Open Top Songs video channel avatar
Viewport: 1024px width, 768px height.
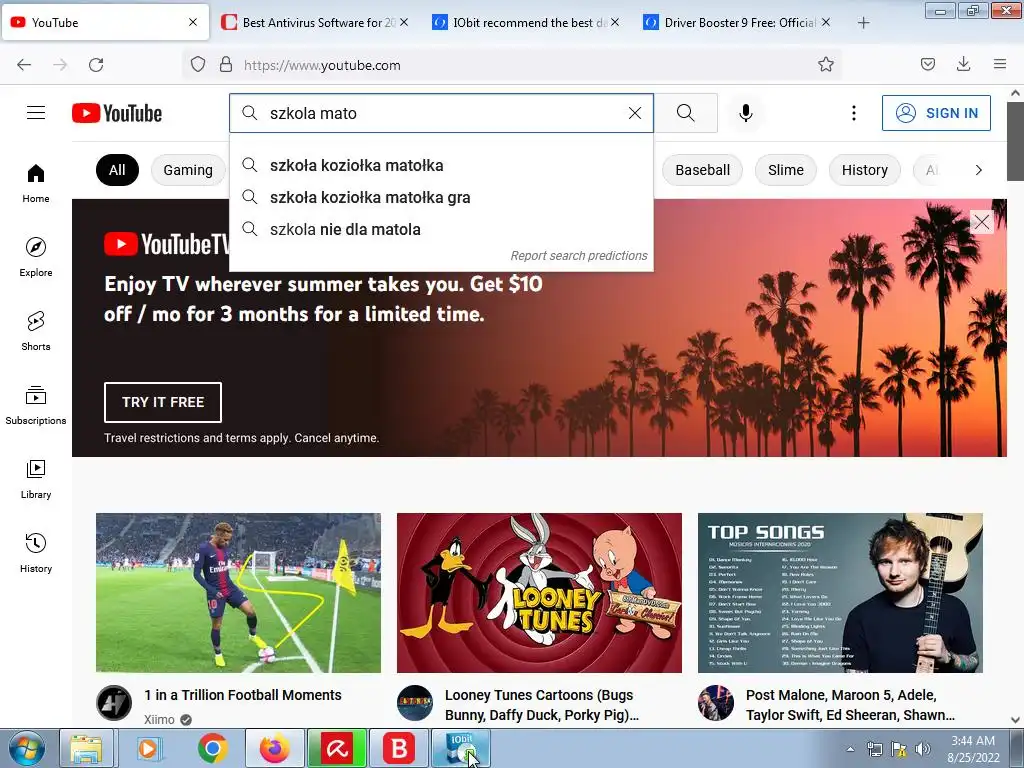716,703
